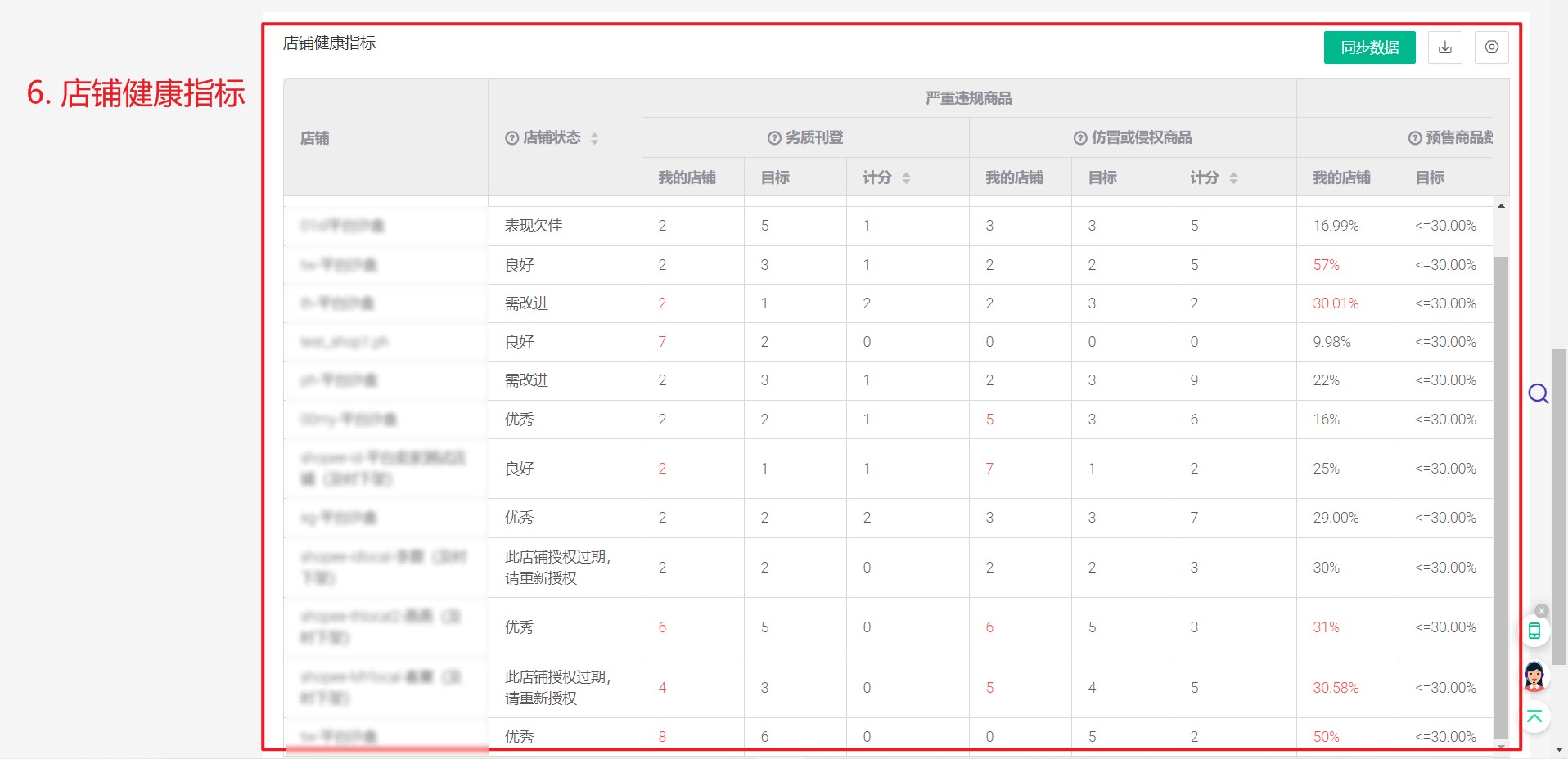
Task: Click the table's vertical scrollbar thumb
Action: 1501,491
